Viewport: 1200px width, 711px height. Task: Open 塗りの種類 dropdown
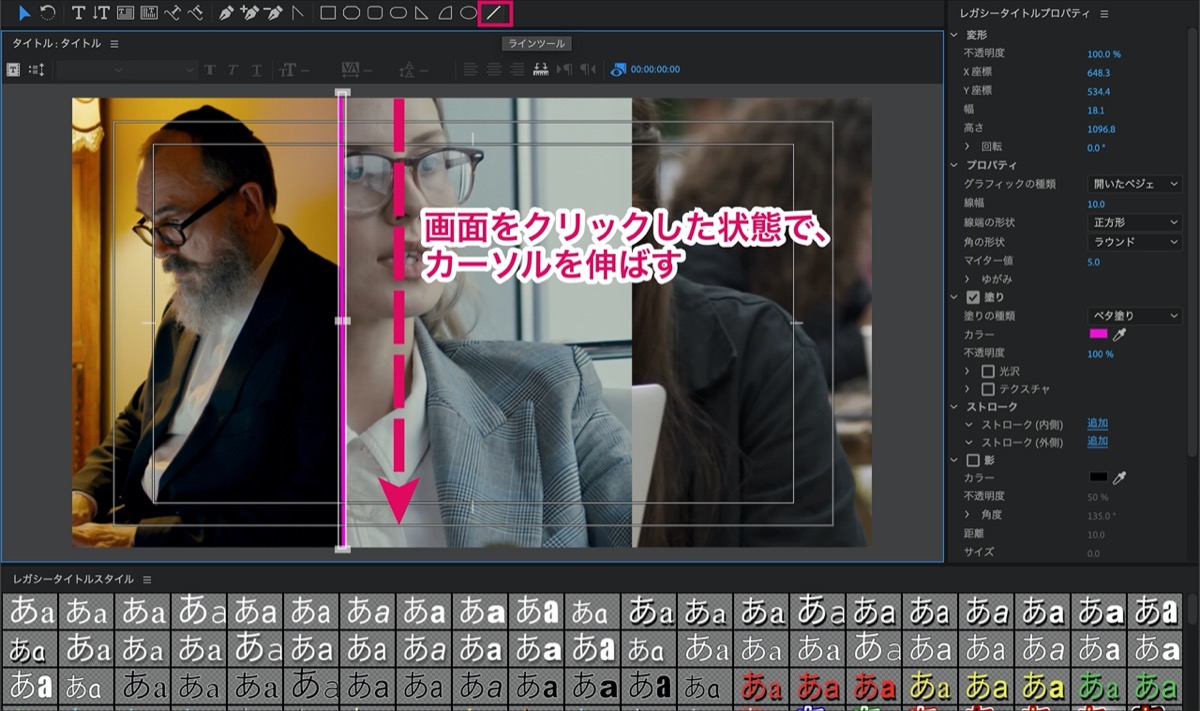1134,316
